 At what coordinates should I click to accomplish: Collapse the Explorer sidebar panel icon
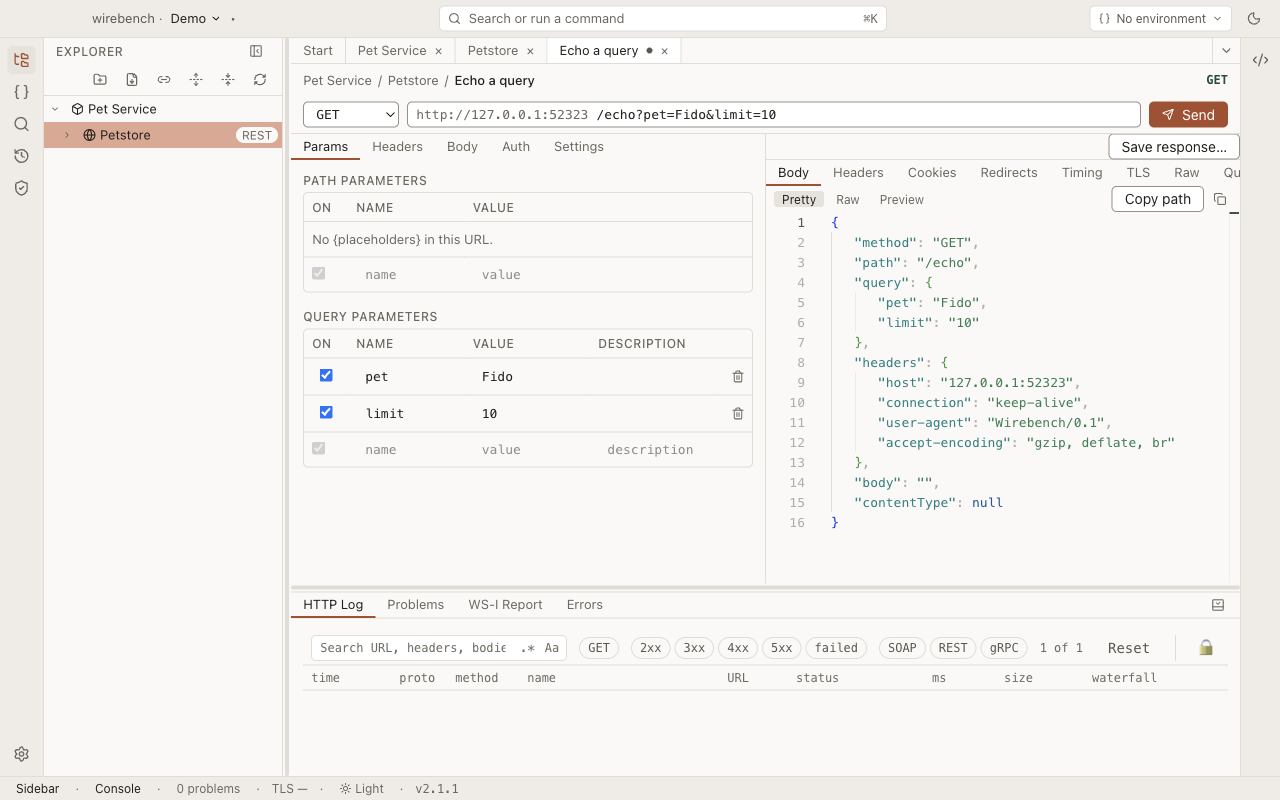coord(256,51)
